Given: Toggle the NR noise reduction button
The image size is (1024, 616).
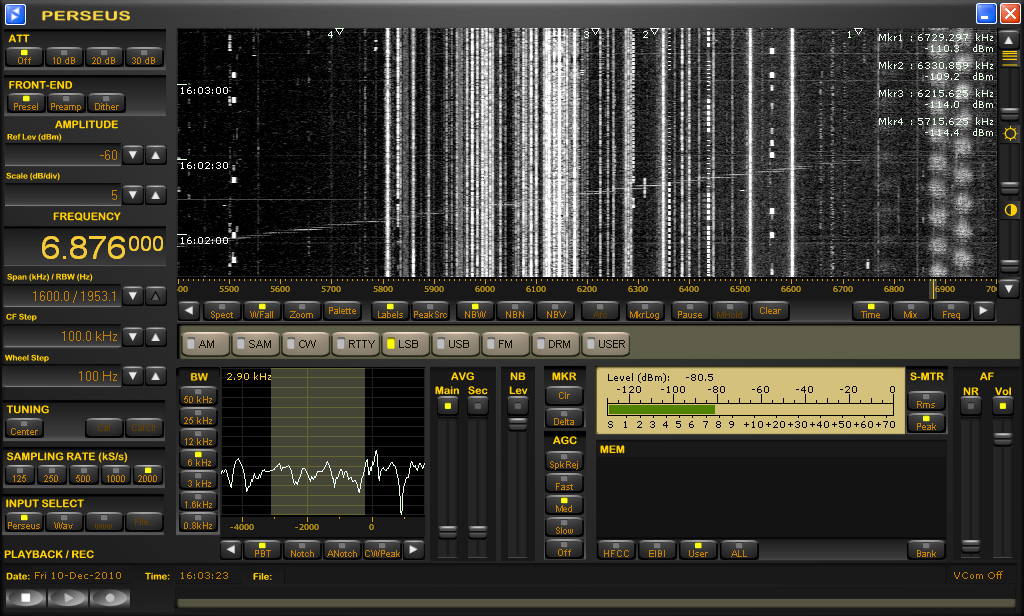Looking at the screenshot, I should (x=971, y=406).
